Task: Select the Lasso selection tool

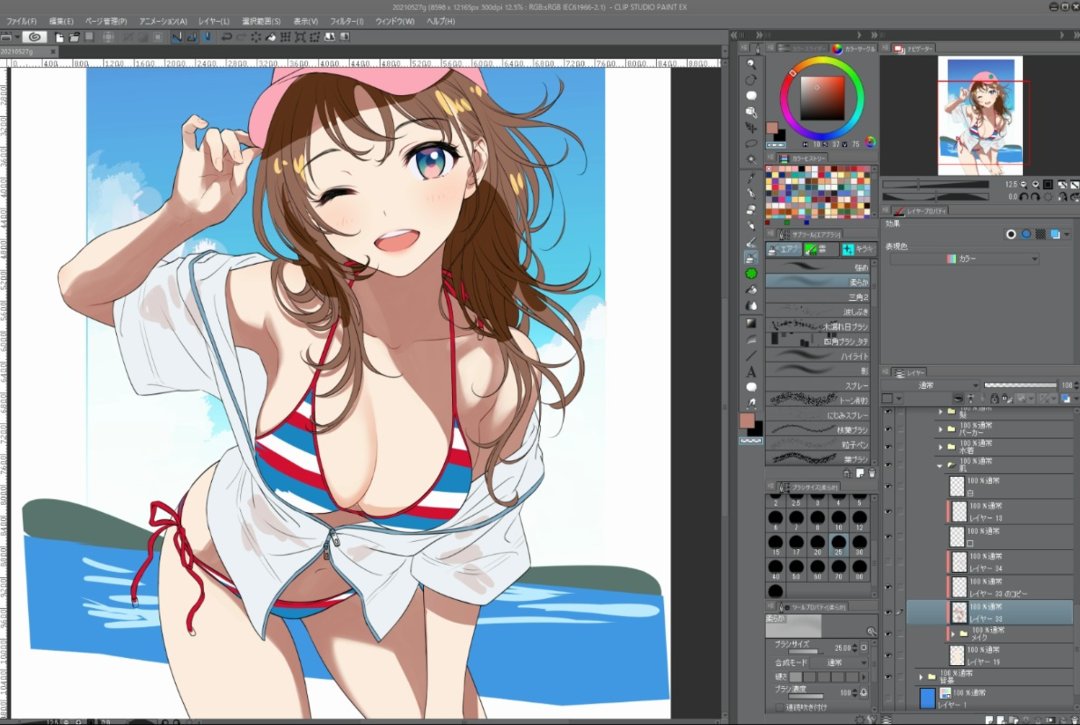Action: pos(751,144)
